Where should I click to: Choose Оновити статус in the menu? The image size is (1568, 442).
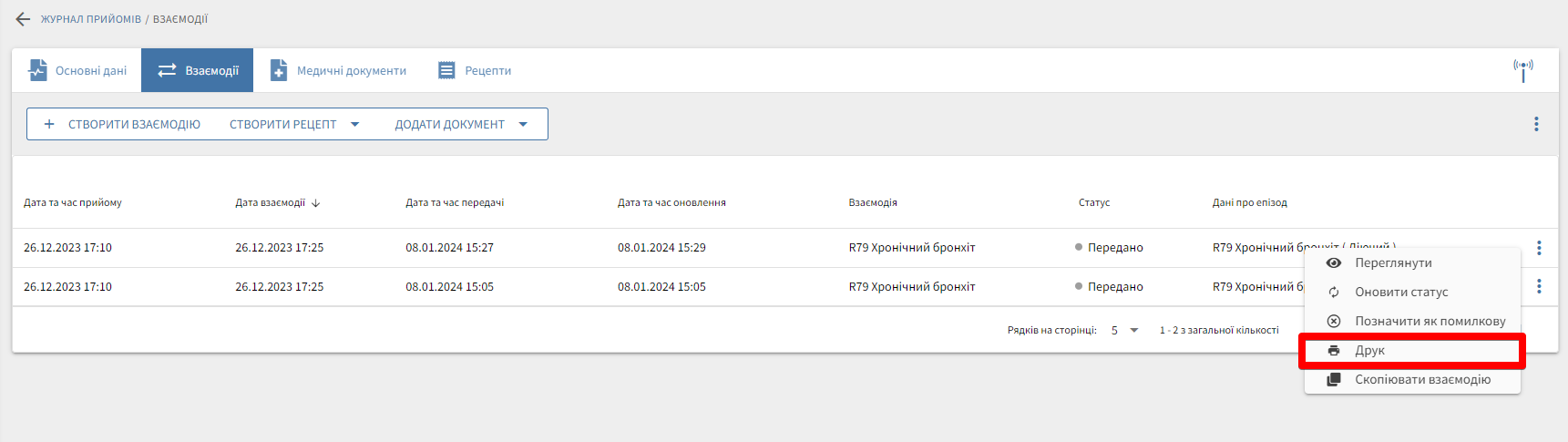(1401, 292)
